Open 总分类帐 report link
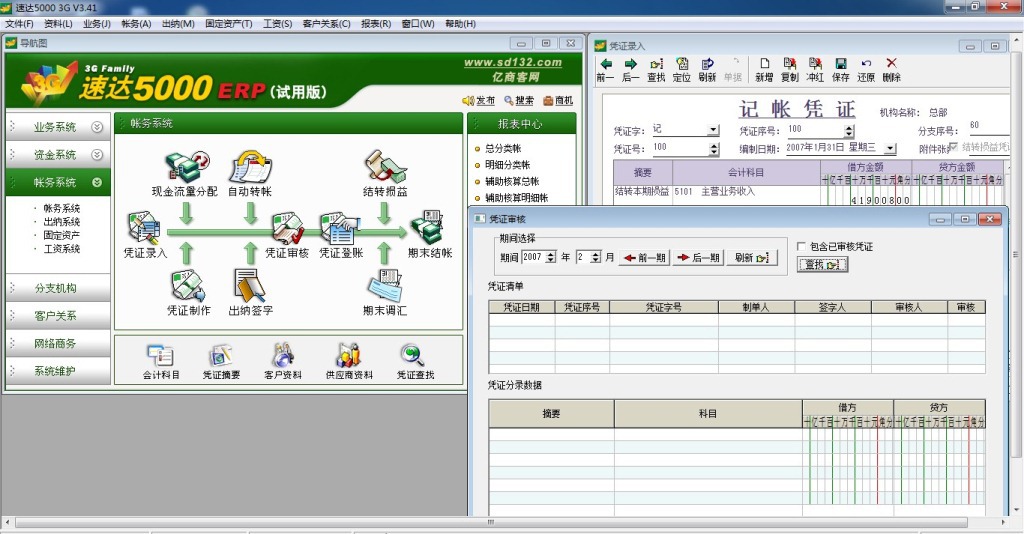This screenshot has width=1024, height=534. 503,149
